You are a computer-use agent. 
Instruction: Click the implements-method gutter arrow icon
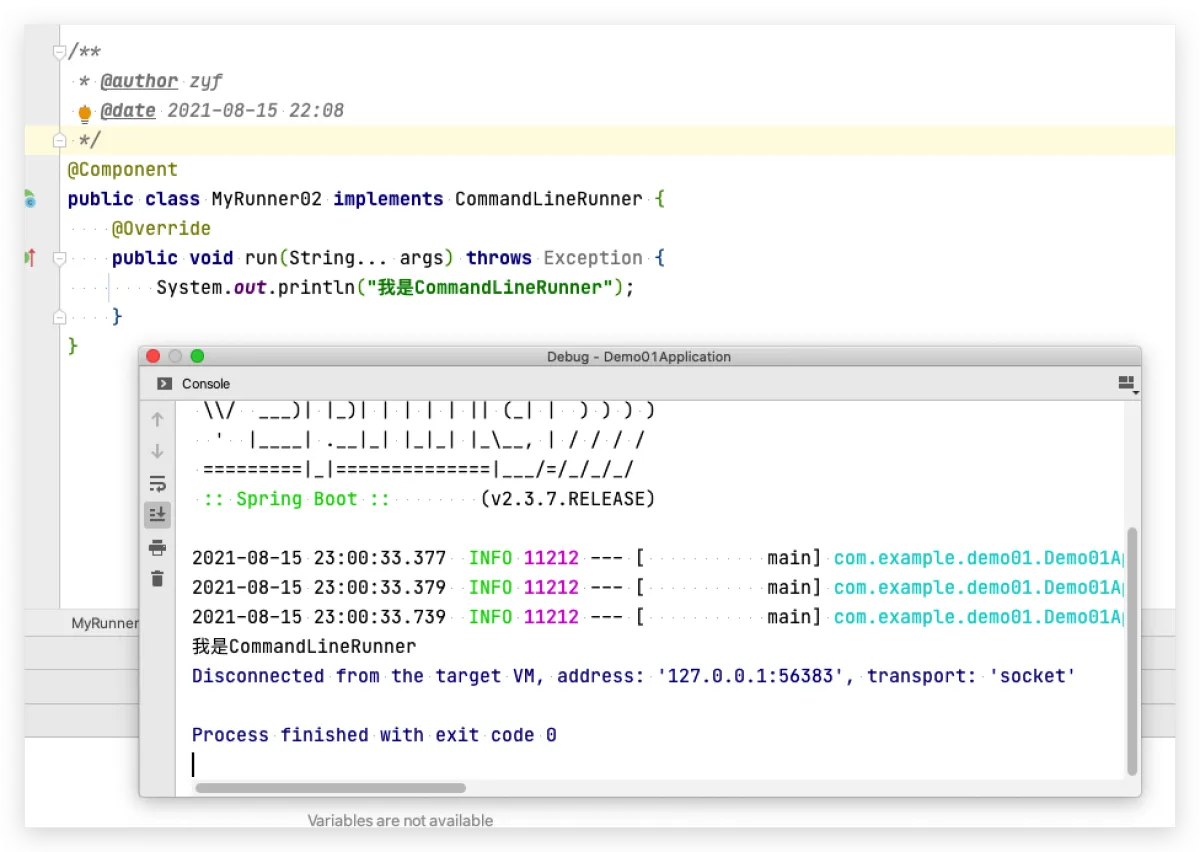30,258
